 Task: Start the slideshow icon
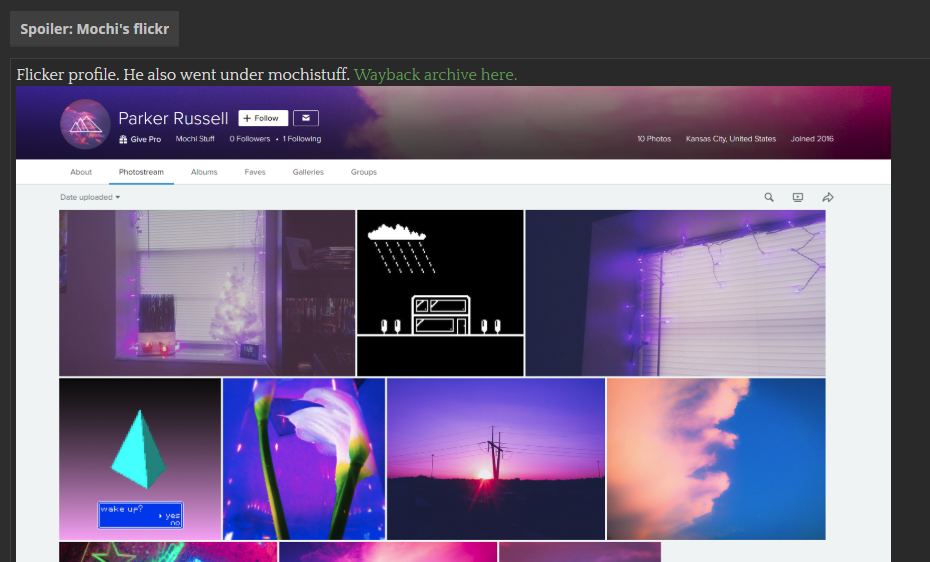click(x=798, y=197)
